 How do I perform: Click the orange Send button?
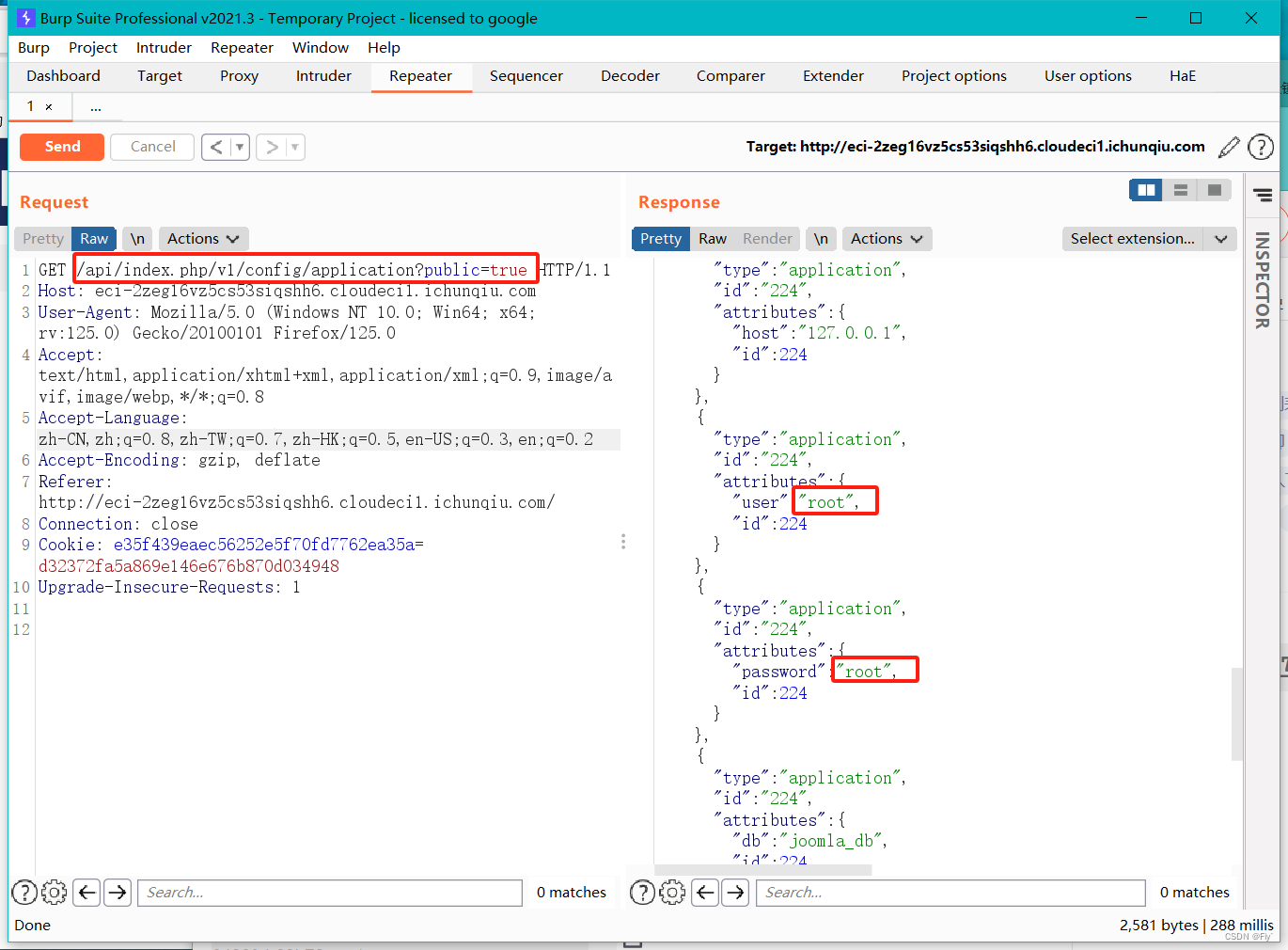pos(62,147)
